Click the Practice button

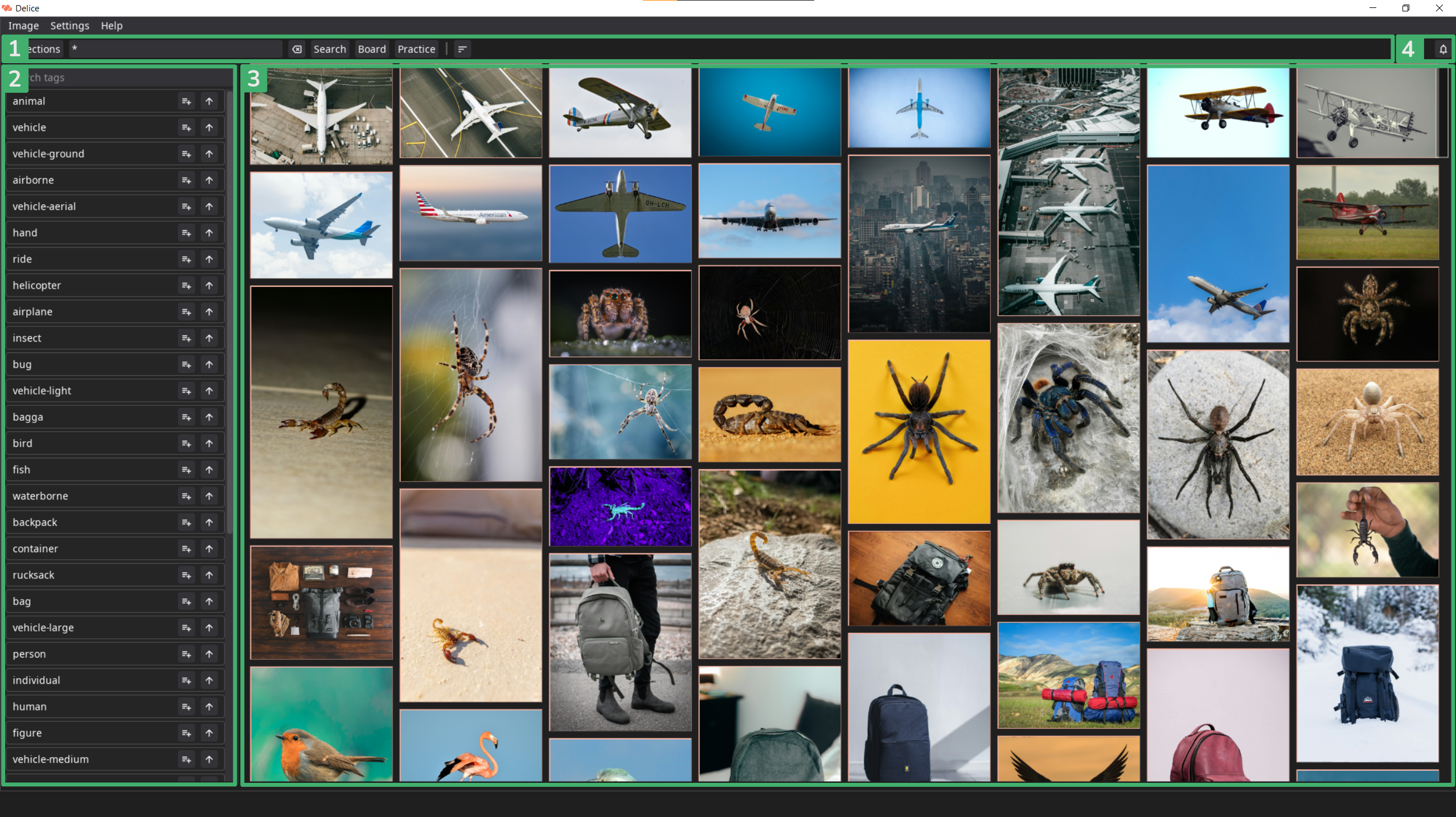(416, 49)
